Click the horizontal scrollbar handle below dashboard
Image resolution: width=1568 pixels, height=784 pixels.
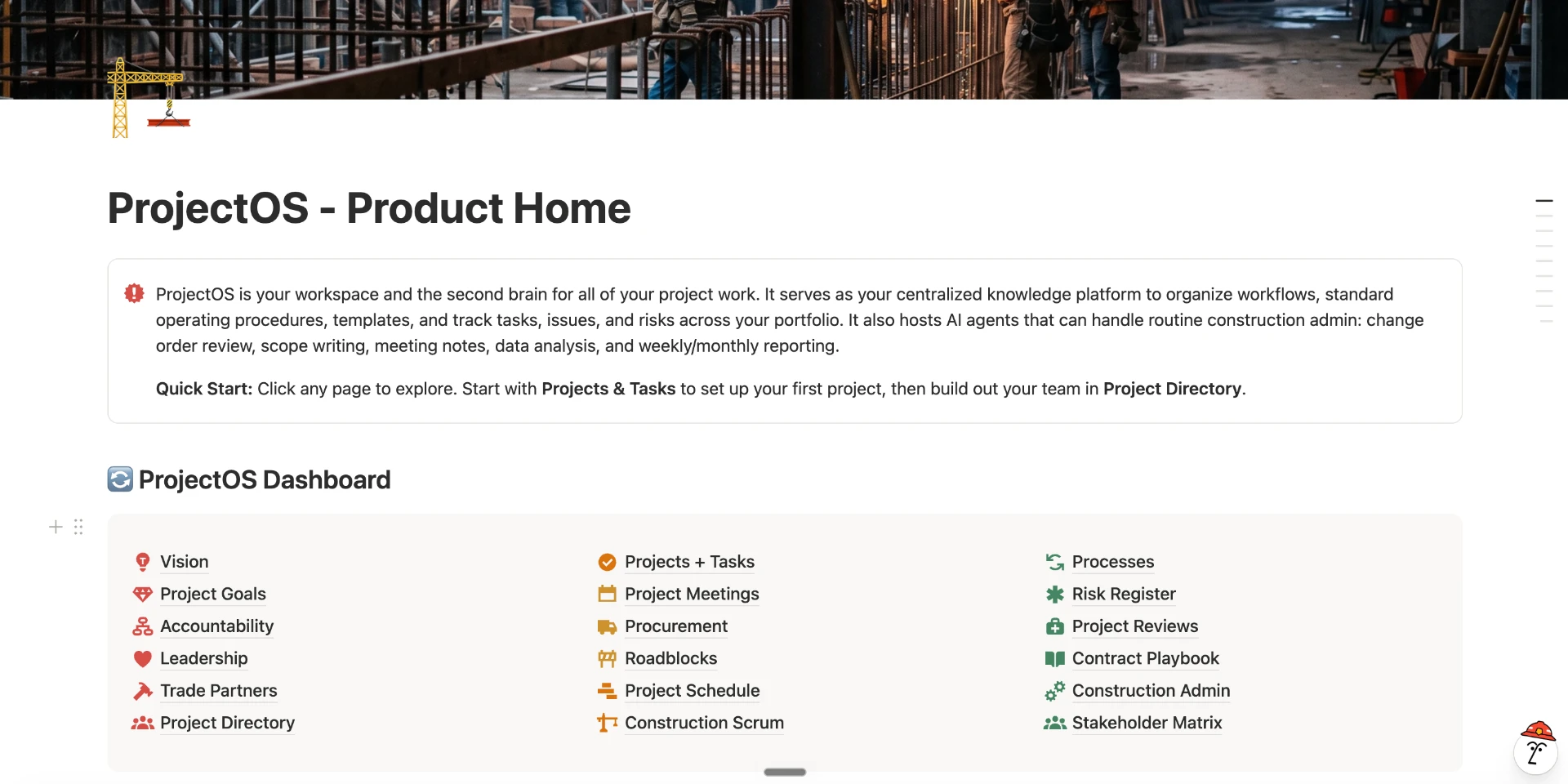click(785, 772)
